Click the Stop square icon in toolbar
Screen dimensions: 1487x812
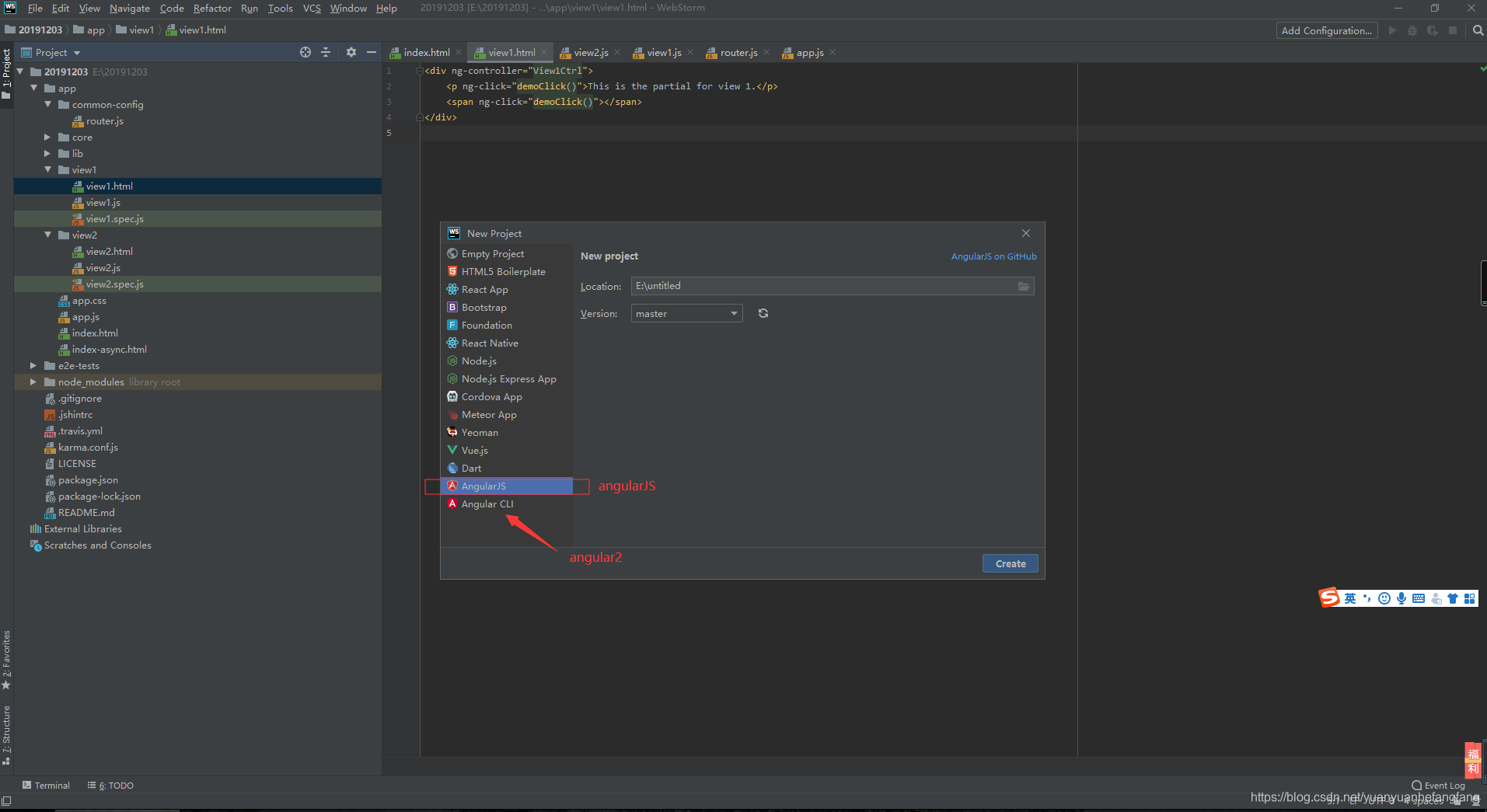click(x=1453, y=30)
